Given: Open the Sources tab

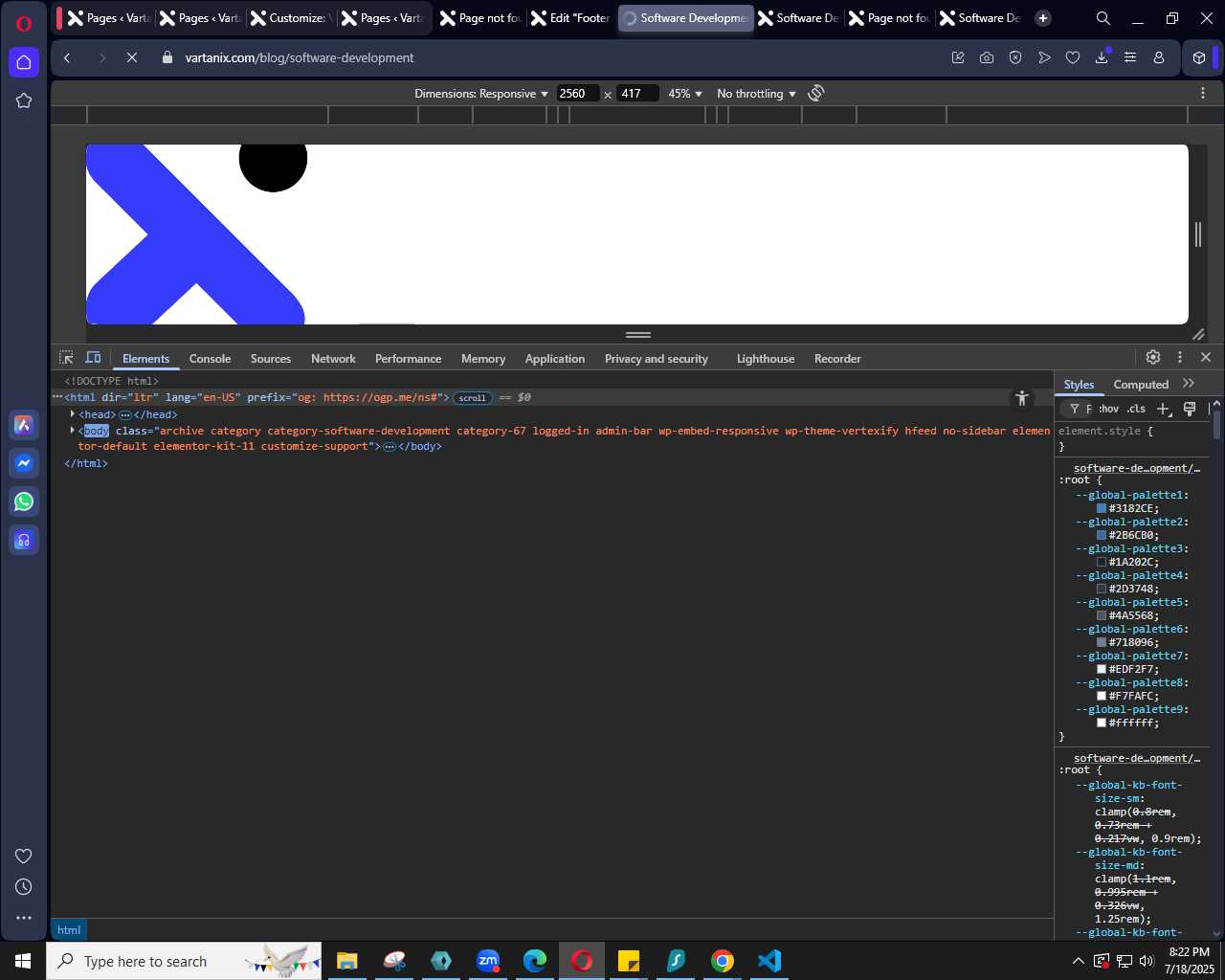Looking at the screenshot, I should click(x=271, y=358).
